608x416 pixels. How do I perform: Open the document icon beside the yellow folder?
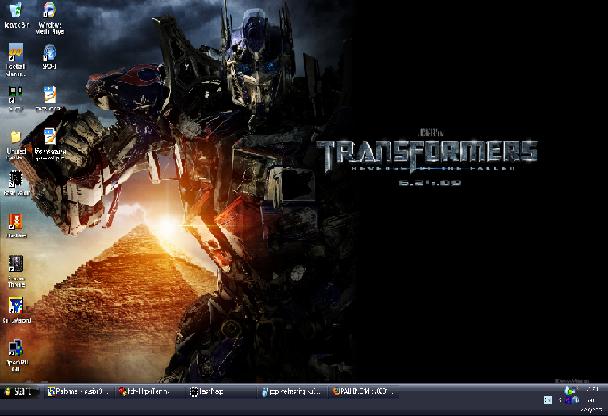(x=50, y=143)
